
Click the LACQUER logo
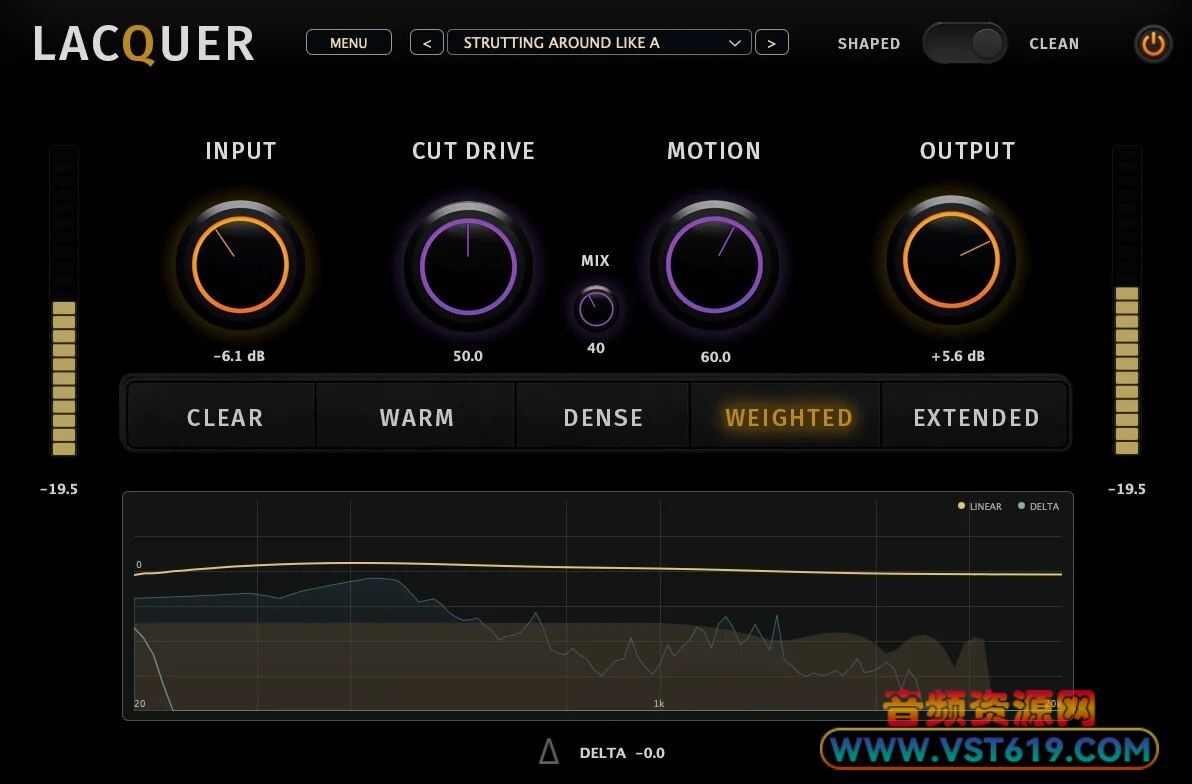pos(144,44)
